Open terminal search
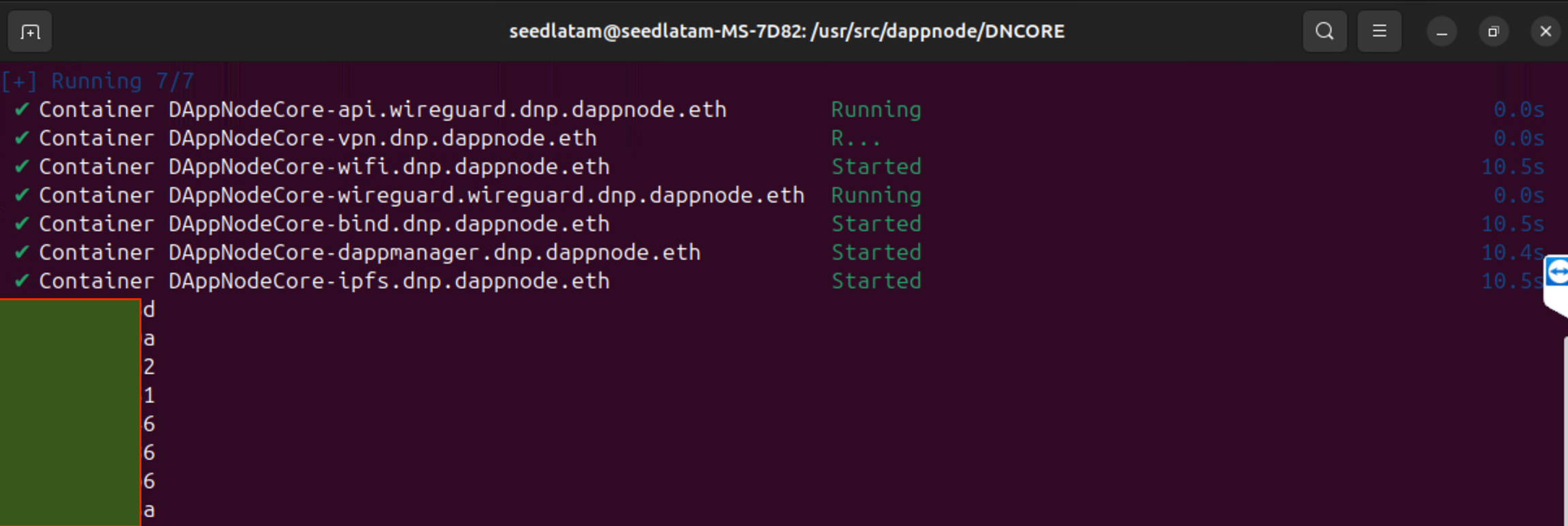 pos(1324,31)
